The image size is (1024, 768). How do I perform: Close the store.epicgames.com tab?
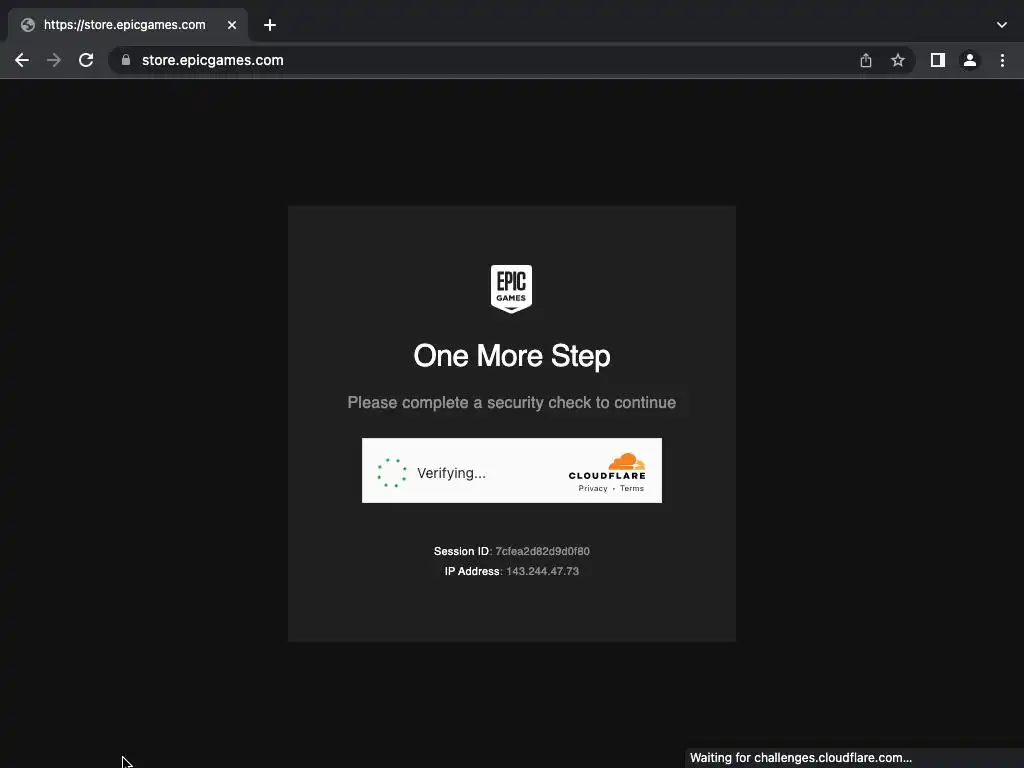click(232, 25)
